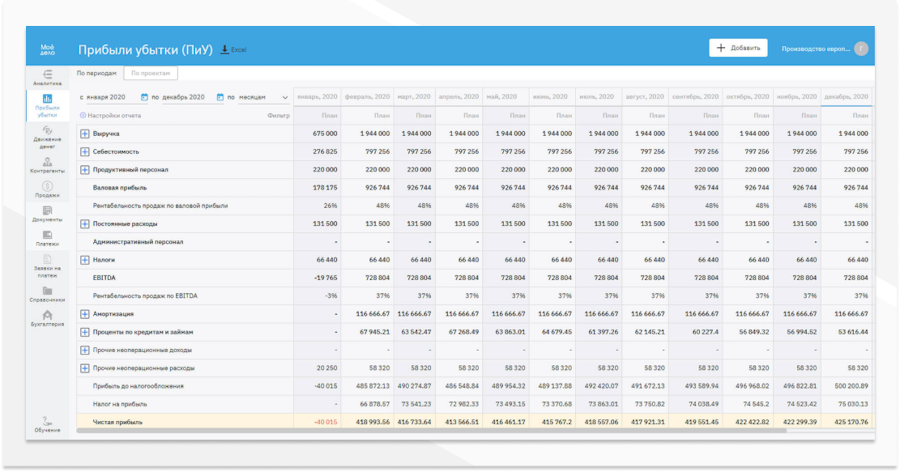Screen dimensions: 900x472
Task: Open the Заявки на платеж sidebar section
Action: tap(47, 266)
